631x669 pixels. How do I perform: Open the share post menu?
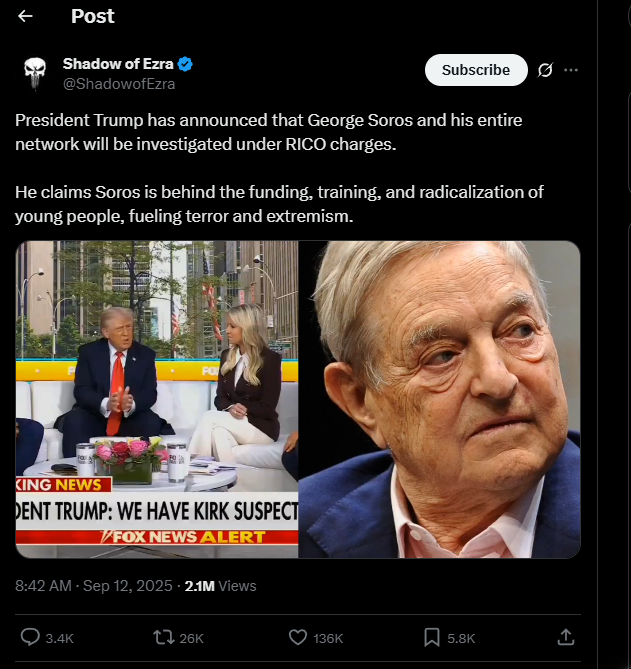pos(565,637)
